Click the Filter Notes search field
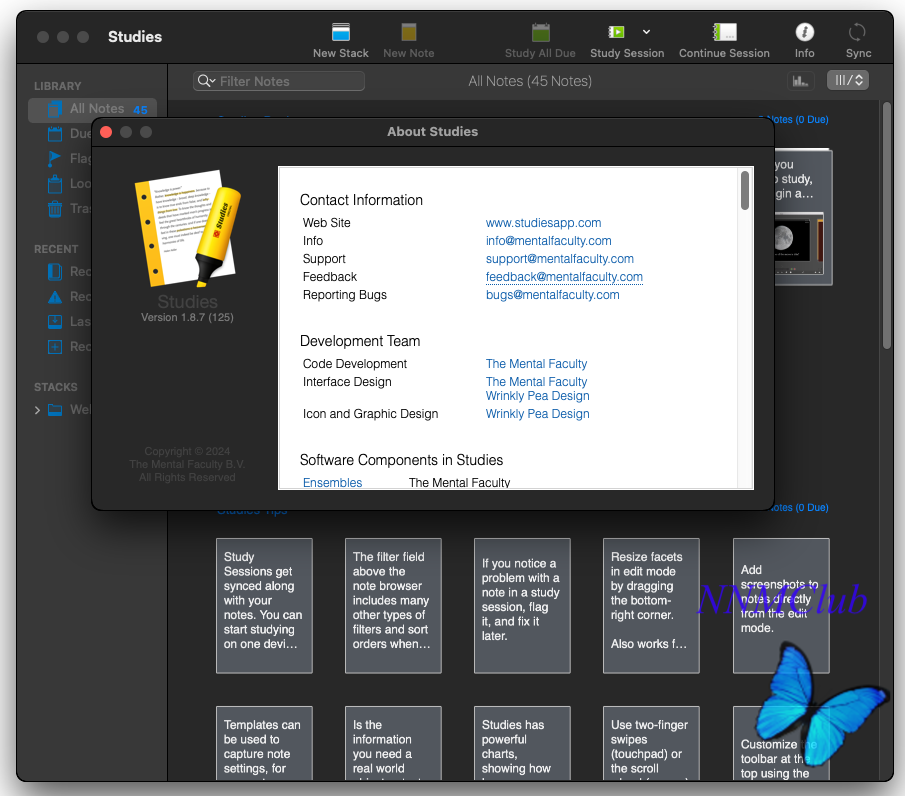This screenshot has height=796, width=905. tap(279, 81)
